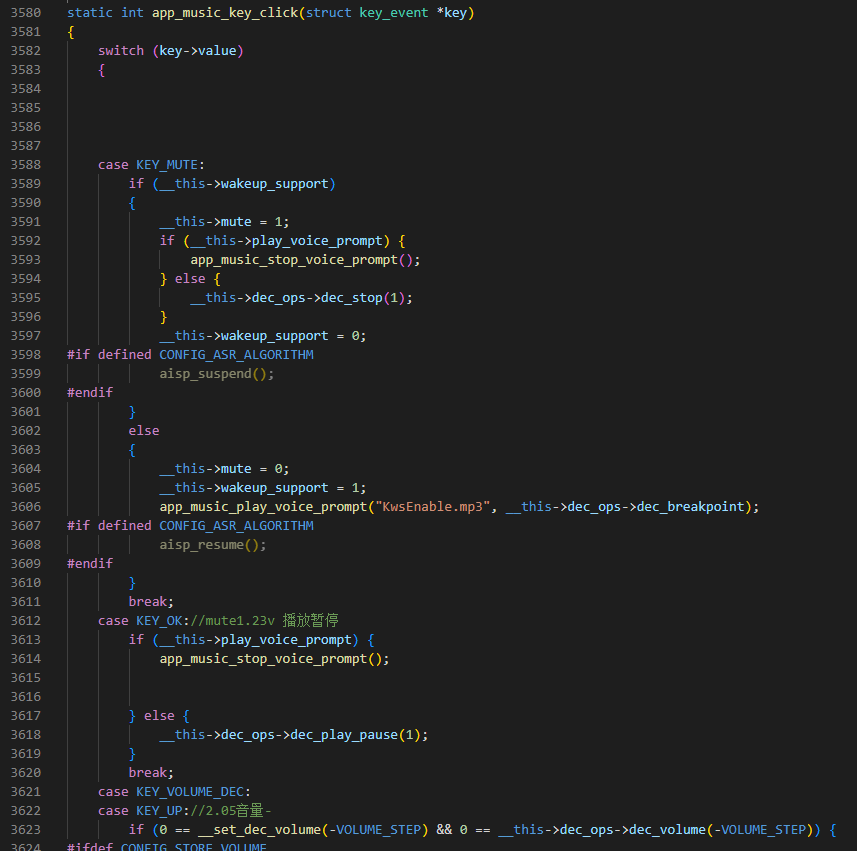
Task: Click '__this->wakeup_support = 1;' statement
Action: [x=263, y=488]
